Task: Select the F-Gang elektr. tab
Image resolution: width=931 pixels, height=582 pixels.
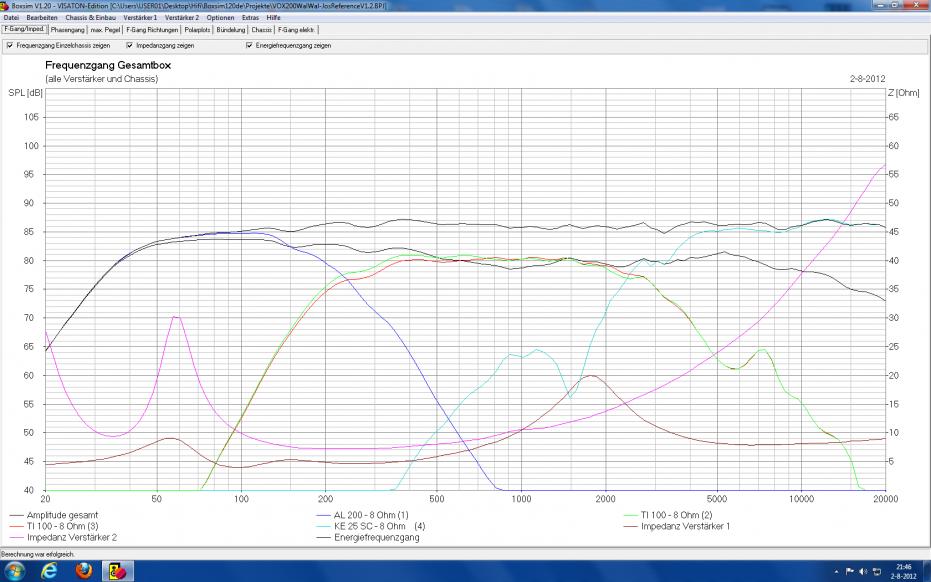Action: 296,30
